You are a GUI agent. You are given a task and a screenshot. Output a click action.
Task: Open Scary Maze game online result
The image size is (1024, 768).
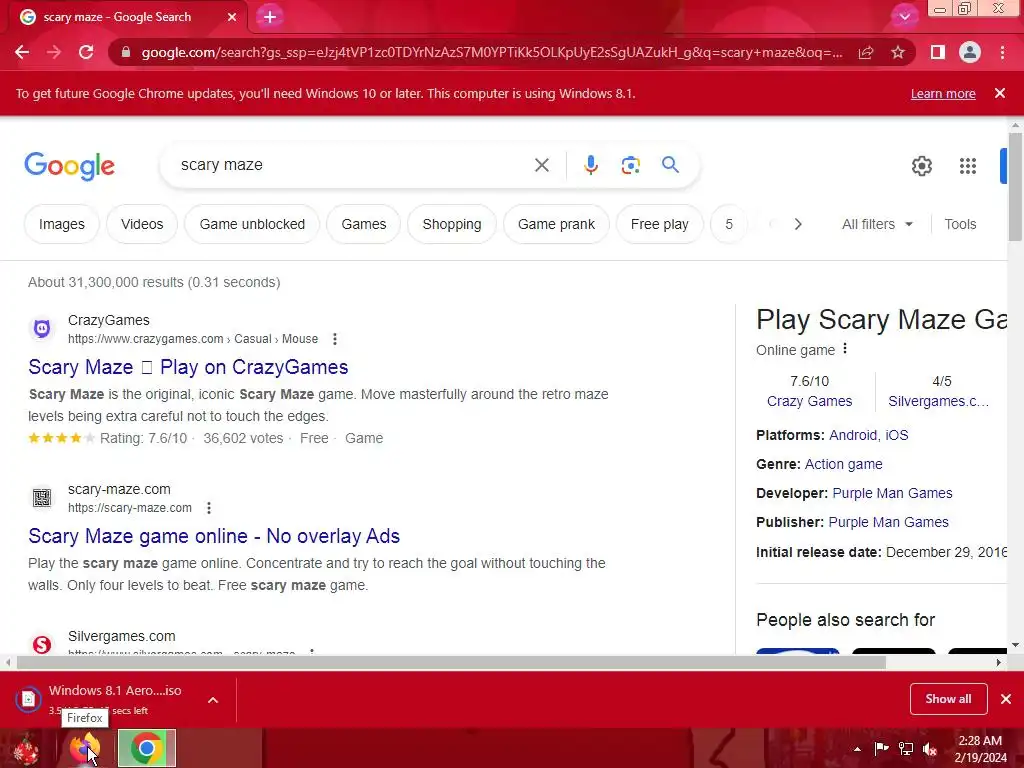(x=214, y=536)
